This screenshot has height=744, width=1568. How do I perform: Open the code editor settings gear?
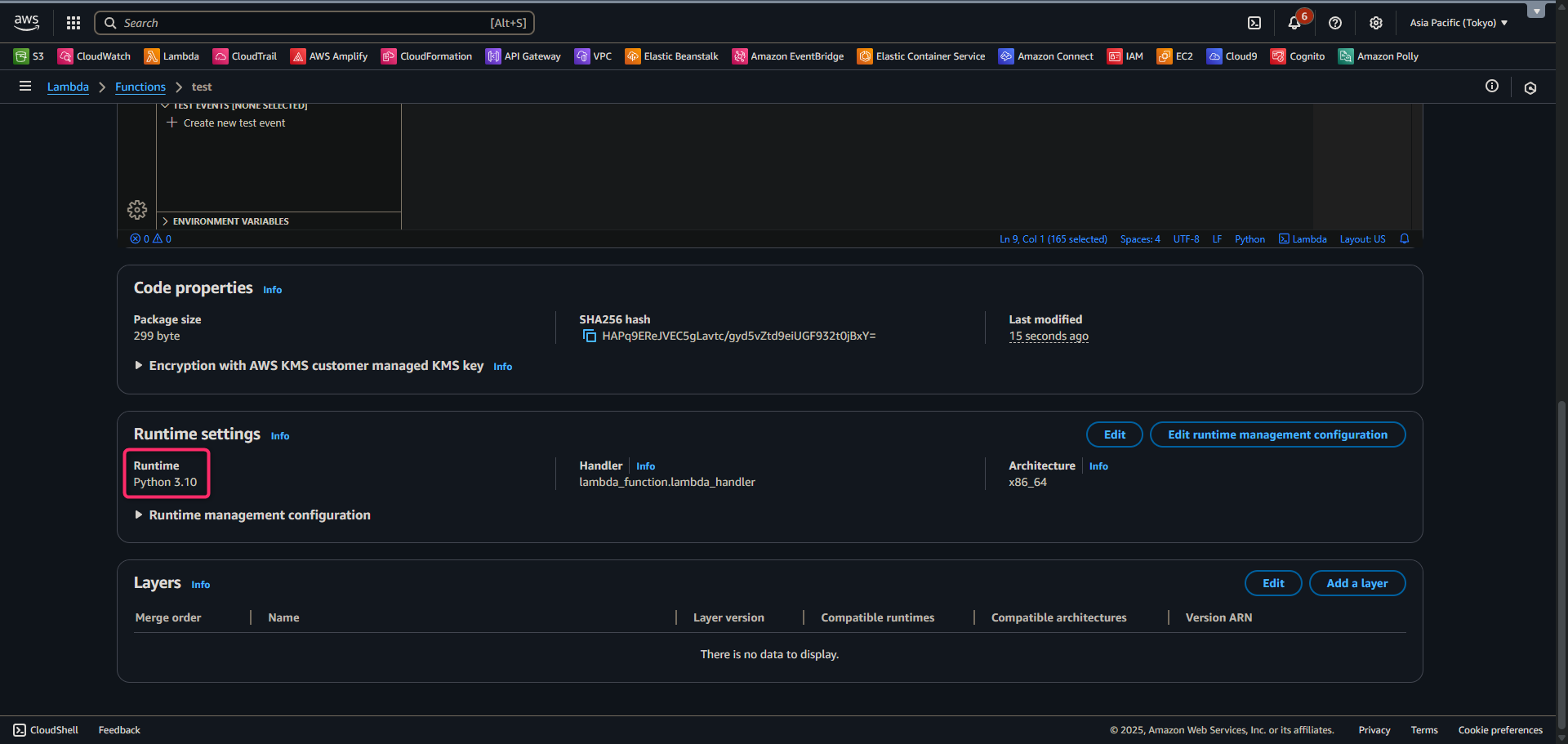point(137,210)
